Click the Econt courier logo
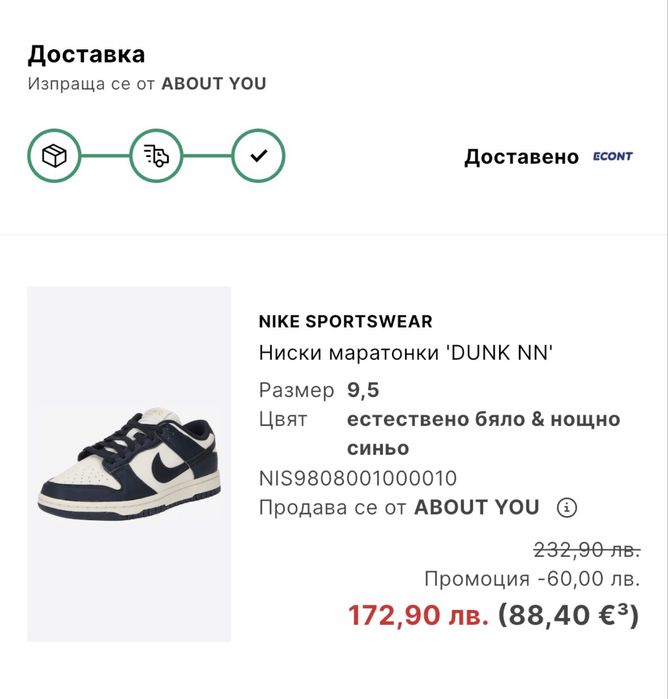Image resolution: width=668 pixels, height=699 pixels. tap(612, 157)
